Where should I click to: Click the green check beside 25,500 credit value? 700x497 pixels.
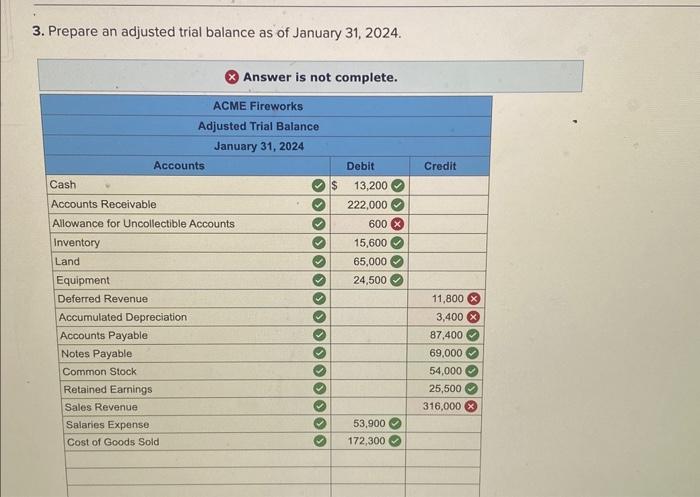coord(471,388)
